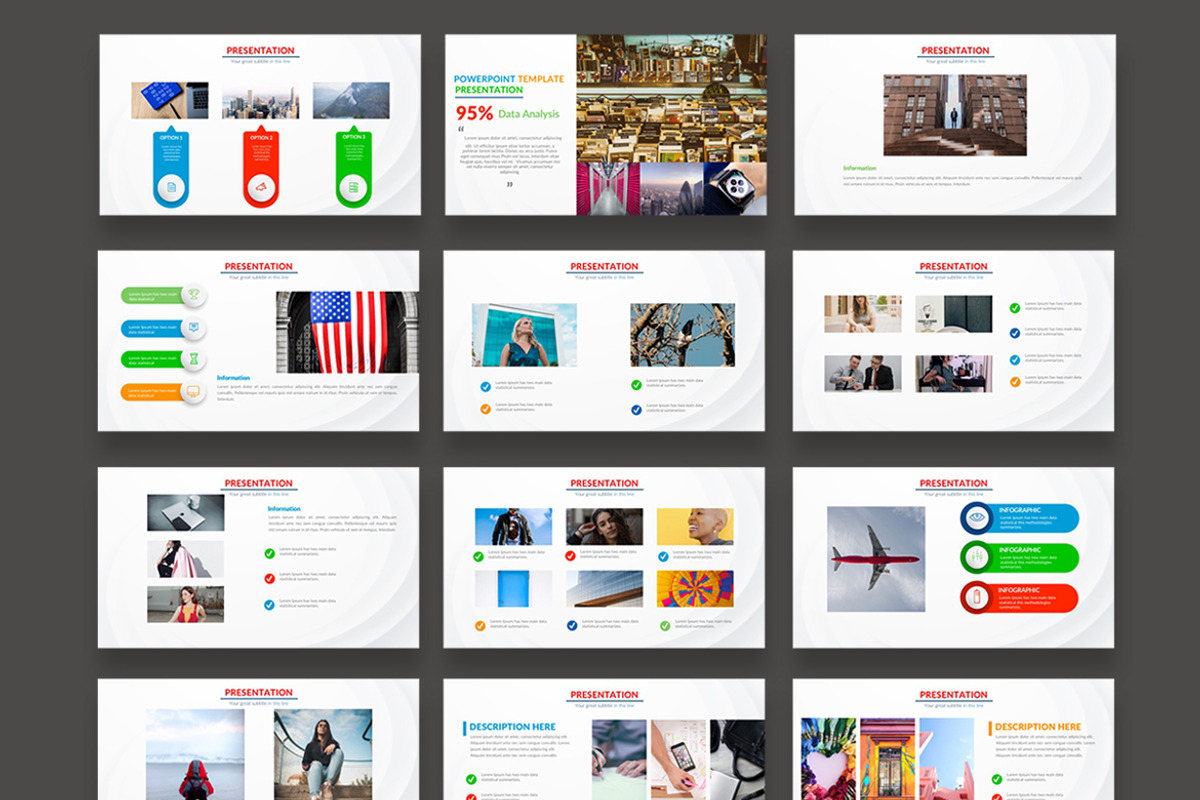Click the blue 'DESCRIPTION HERE' heading
Screen dimensions: 1200x800
(x=512, y=727)
